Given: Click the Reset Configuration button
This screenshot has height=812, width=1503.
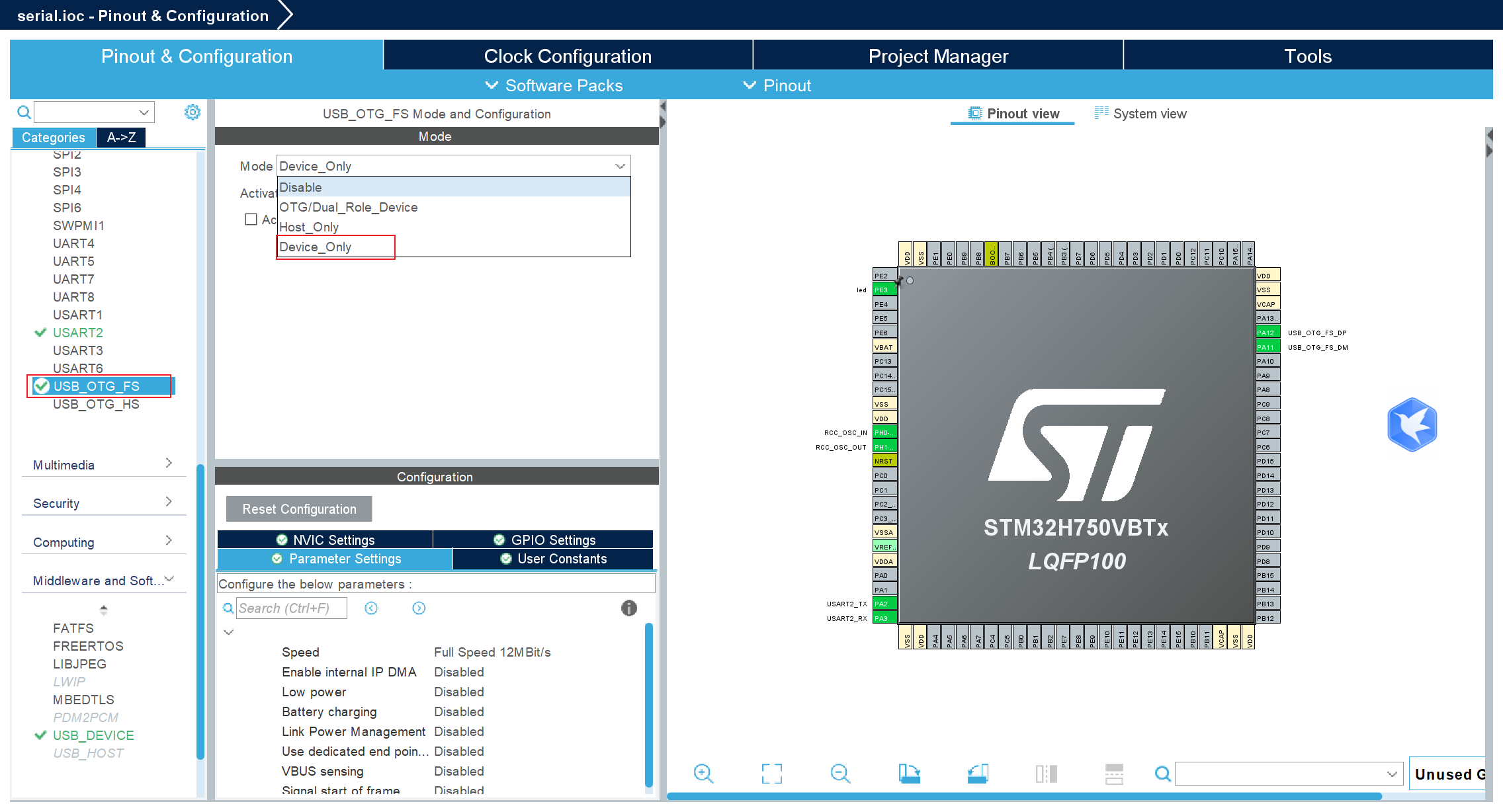Looking at the screenshot, I should coord(298,508).
